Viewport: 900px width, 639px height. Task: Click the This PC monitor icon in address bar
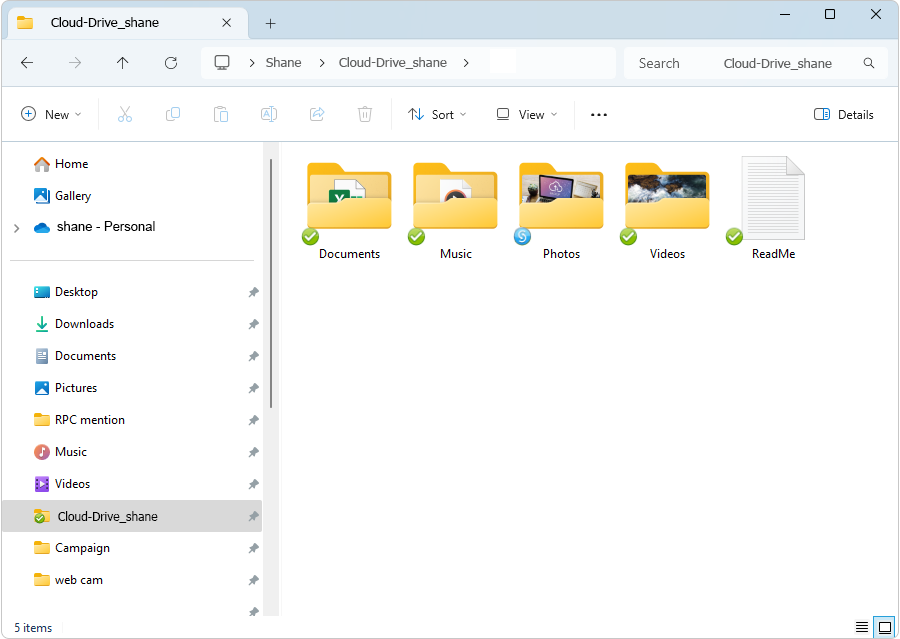(x=222, y=63)
